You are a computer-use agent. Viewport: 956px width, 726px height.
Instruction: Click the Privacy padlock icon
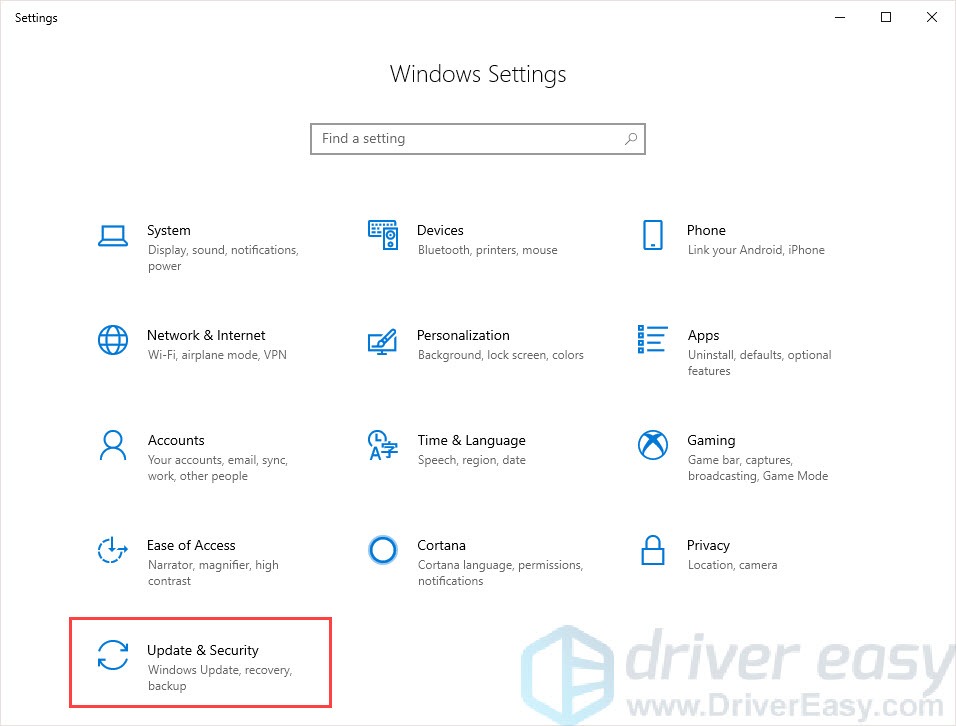tap(652, 550)
